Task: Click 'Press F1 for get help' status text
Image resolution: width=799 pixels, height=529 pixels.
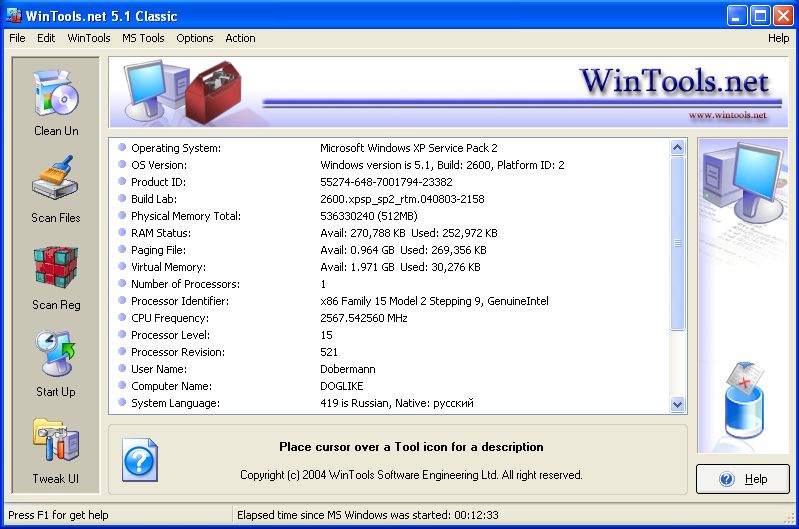Action: click(58, 515)
